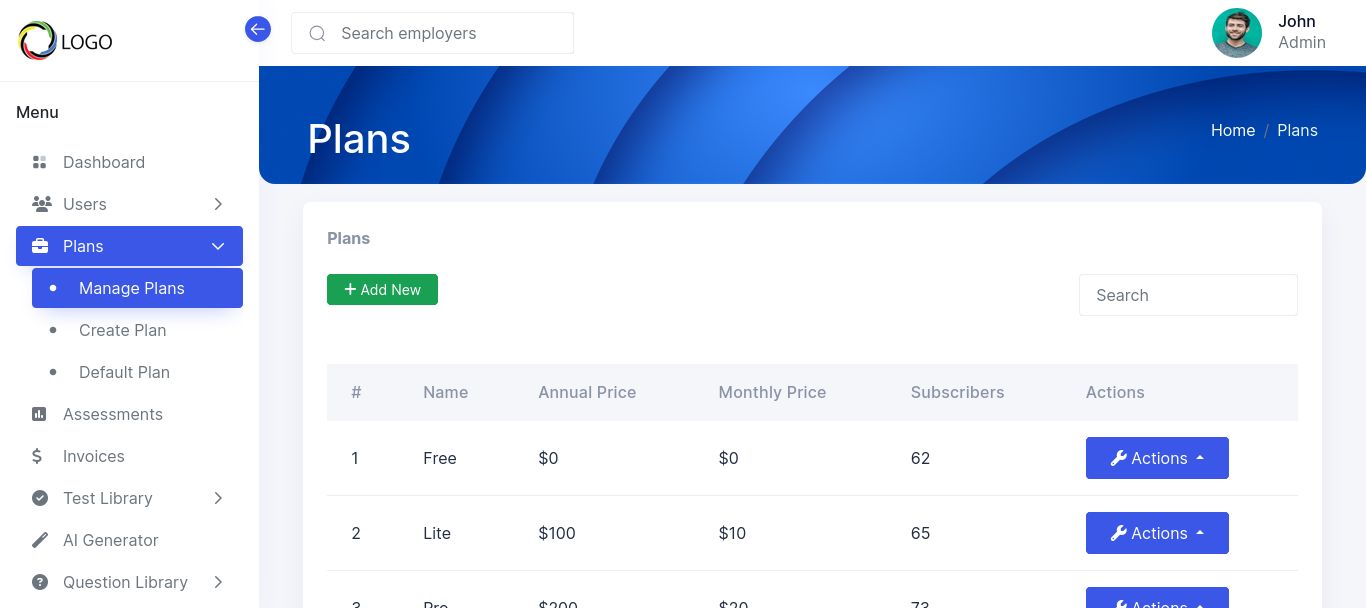
Task: Click the Users group icon
Action: click(x=41, y=204)
